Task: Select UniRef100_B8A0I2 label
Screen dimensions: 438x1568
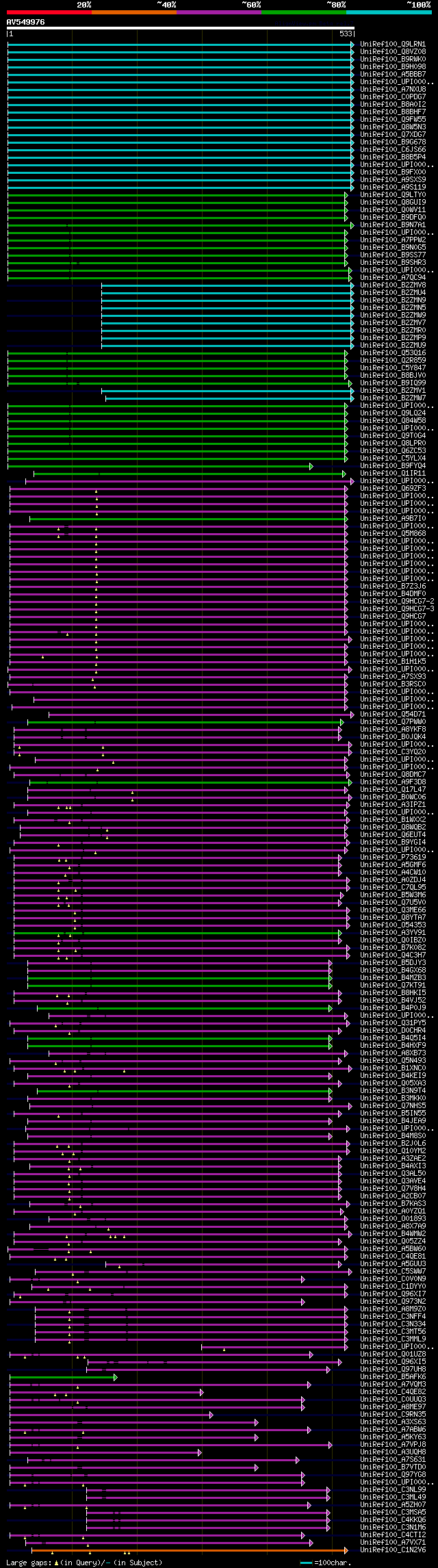Action: point(393,105)
